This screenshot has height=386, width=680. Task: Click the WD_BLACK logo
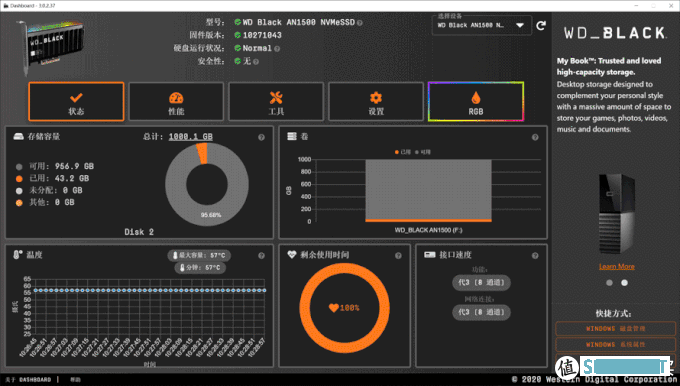tap(615, 33)
